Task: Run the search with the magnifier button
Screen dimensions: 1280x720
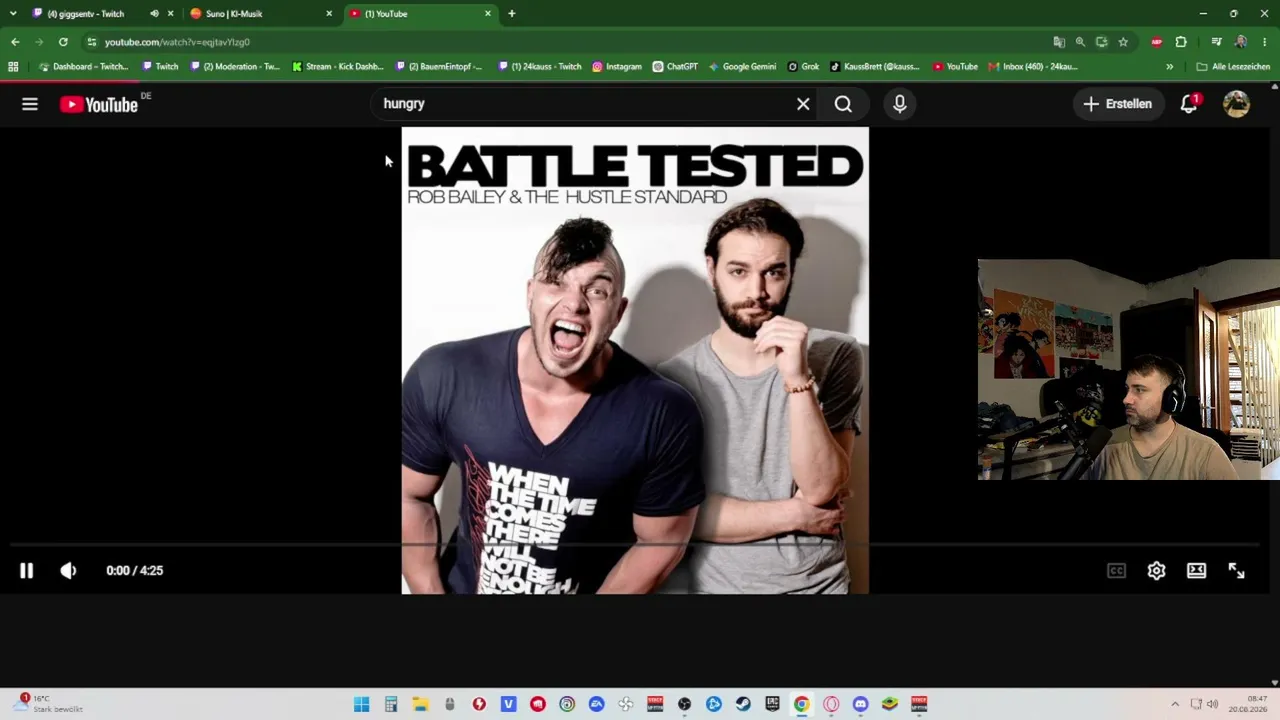Action: click(843, 104)
